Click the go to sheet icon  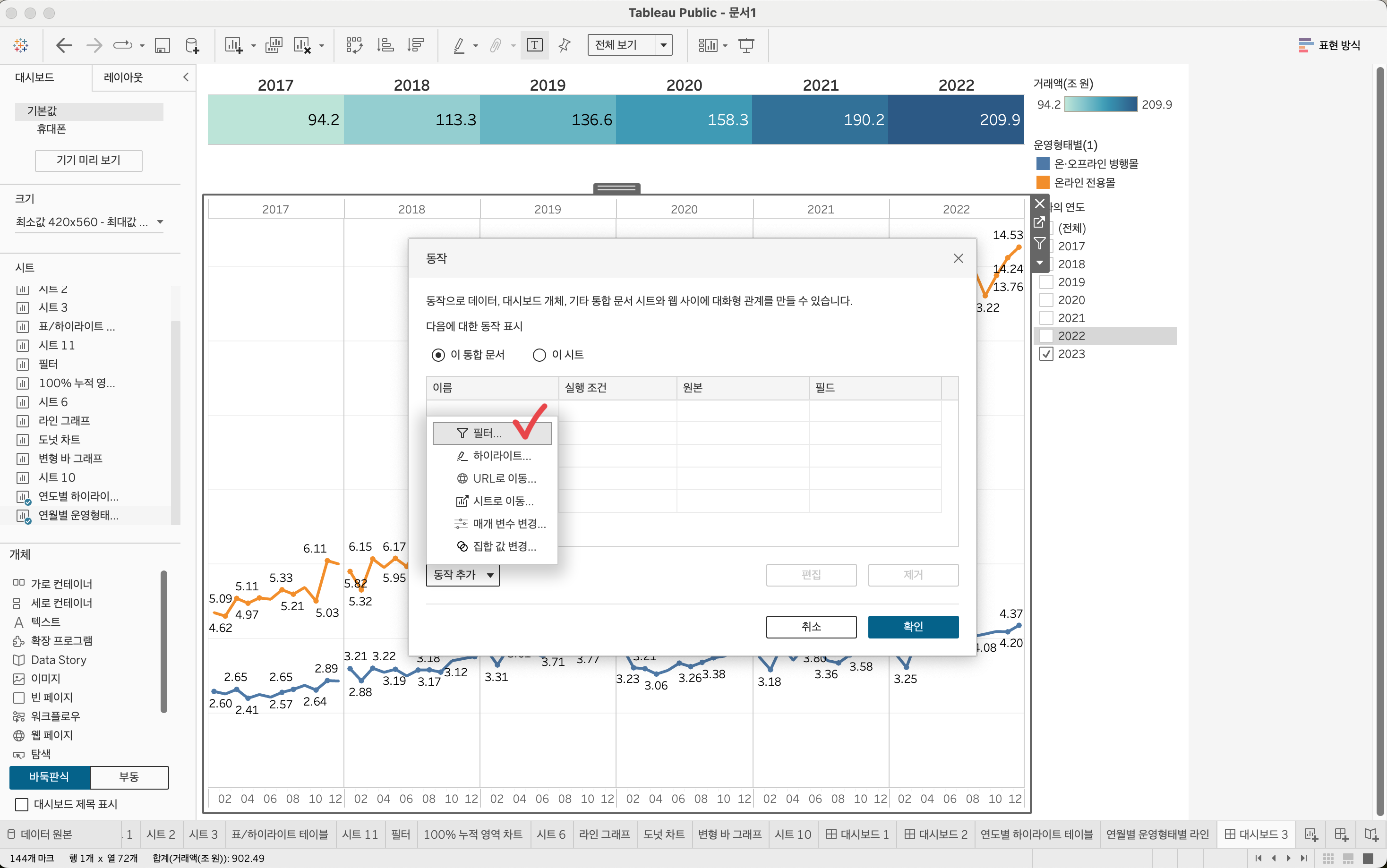1039,223
